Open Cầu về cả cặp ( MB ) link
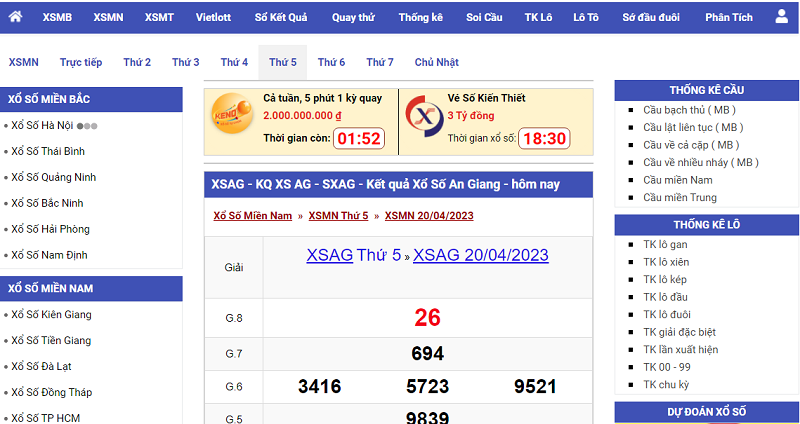 tap(691, 145)
